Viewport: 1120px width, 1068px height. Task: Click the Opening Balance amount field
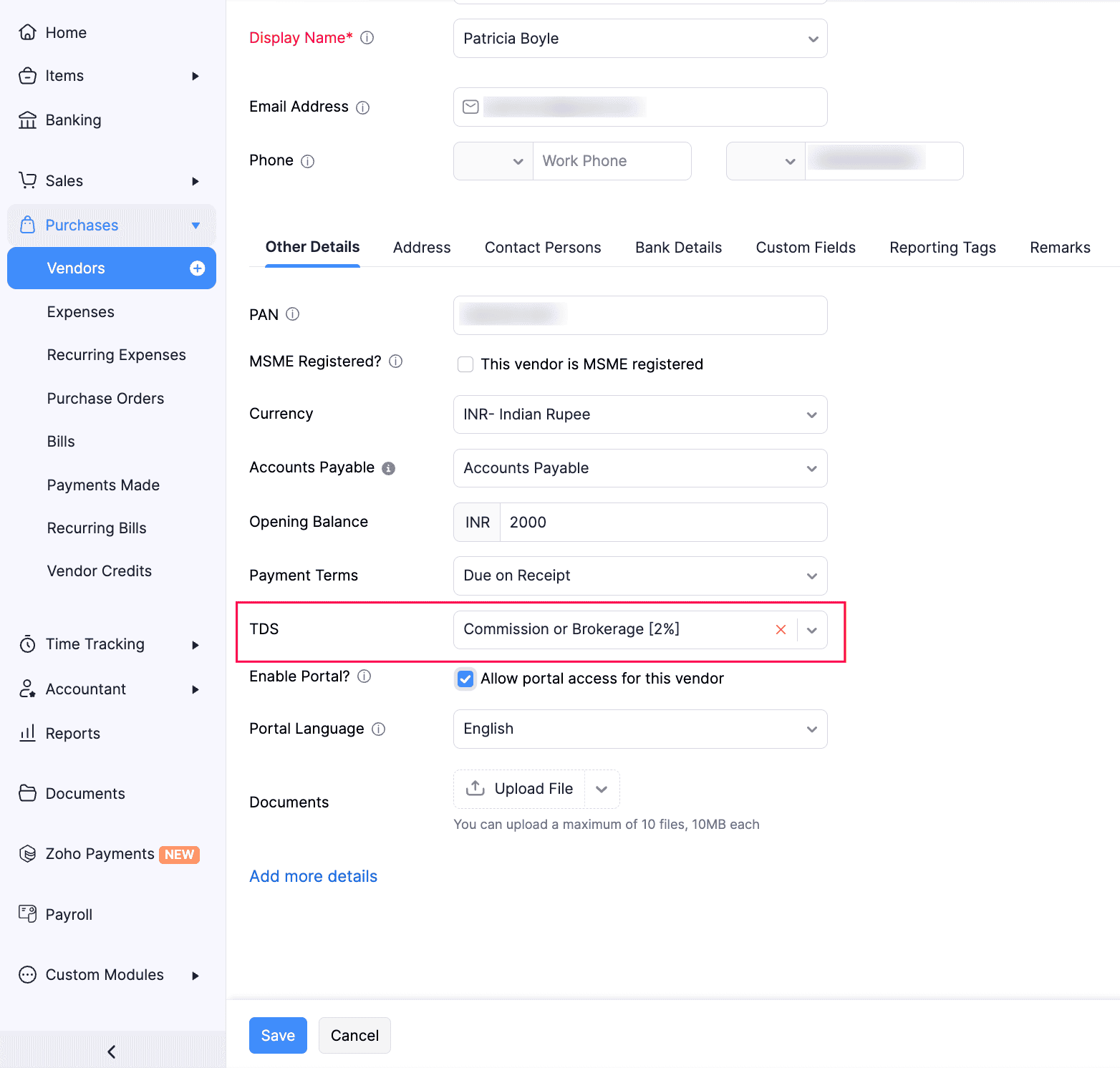[x=662, y=523]
